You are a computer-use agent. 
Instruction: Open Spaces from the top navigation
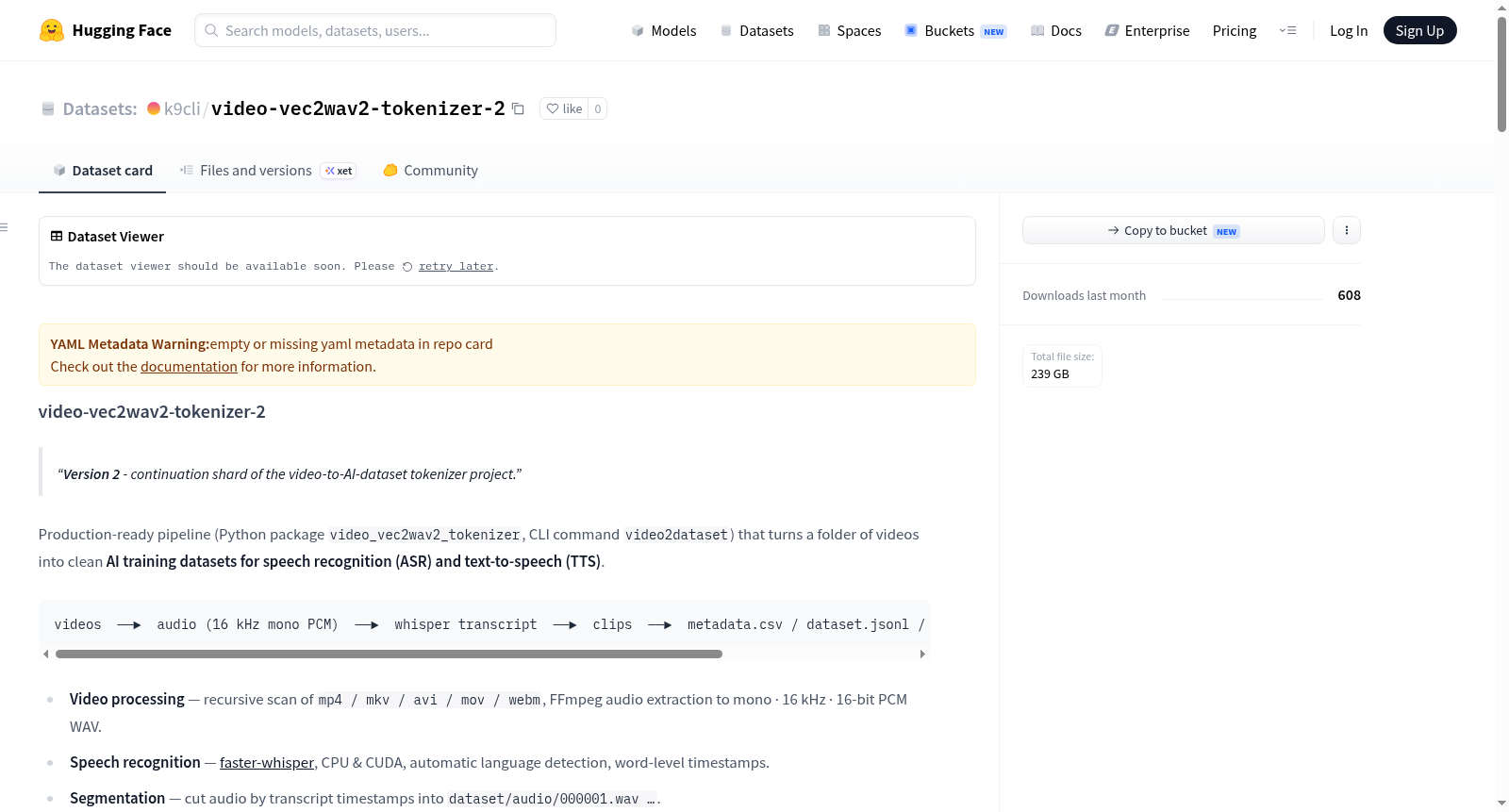(850, 30)
